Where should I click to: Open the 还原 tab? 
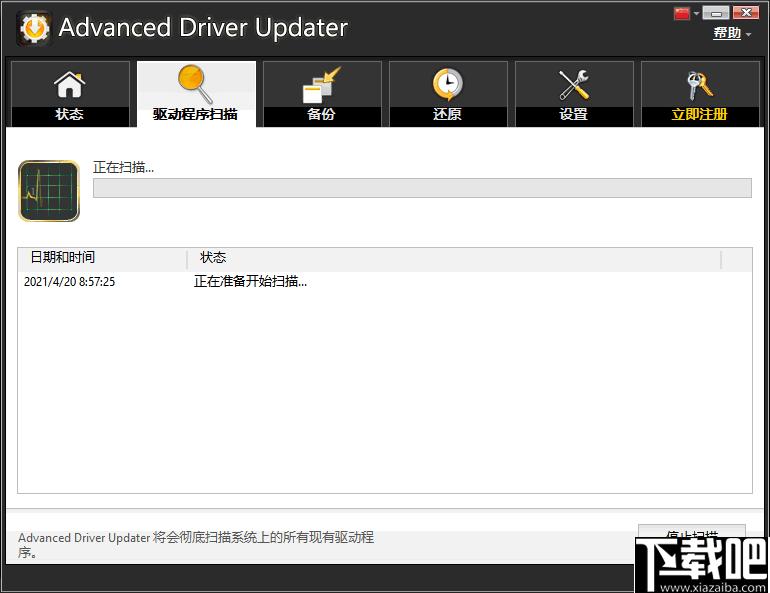[x=448, y=94]
